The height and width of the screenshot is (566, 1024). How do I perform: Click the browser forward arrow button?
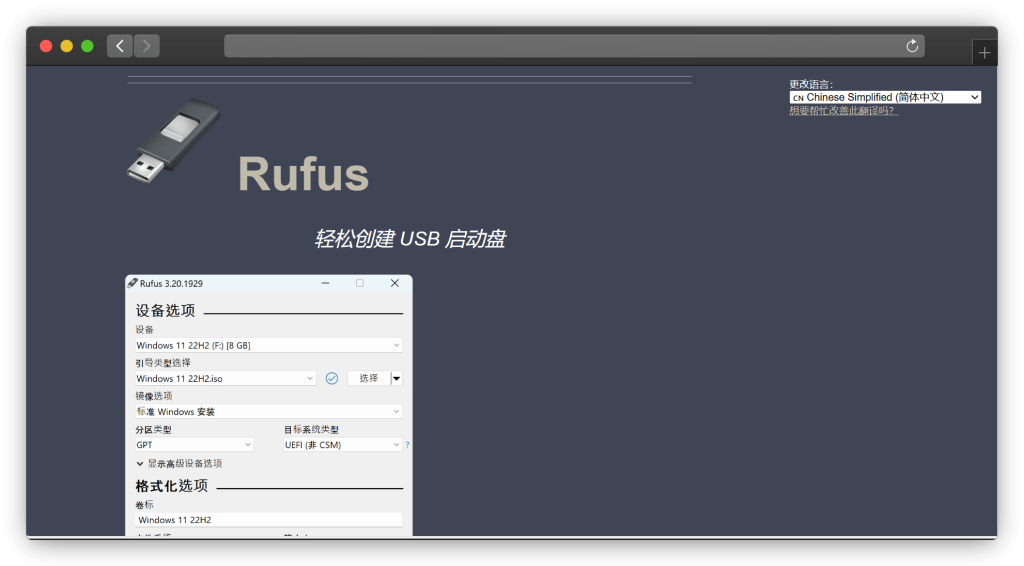(x=147, y=46)
